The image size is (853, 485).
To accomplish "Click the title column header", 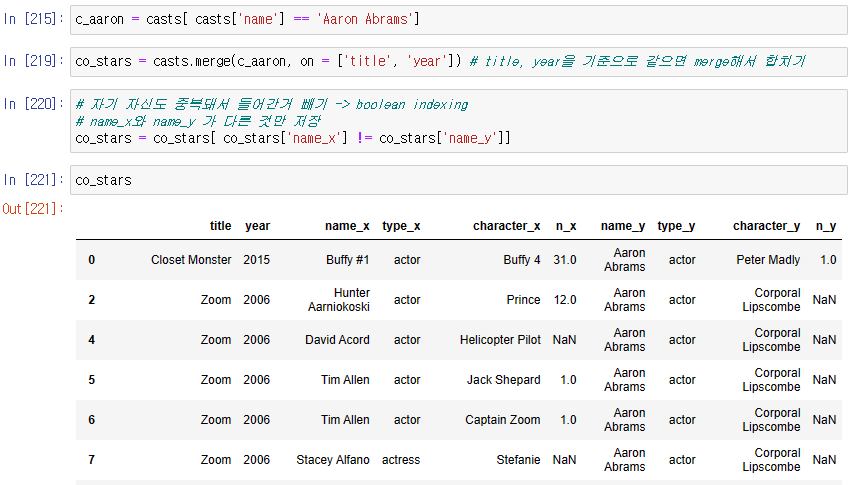I will (x=220, y=226).
